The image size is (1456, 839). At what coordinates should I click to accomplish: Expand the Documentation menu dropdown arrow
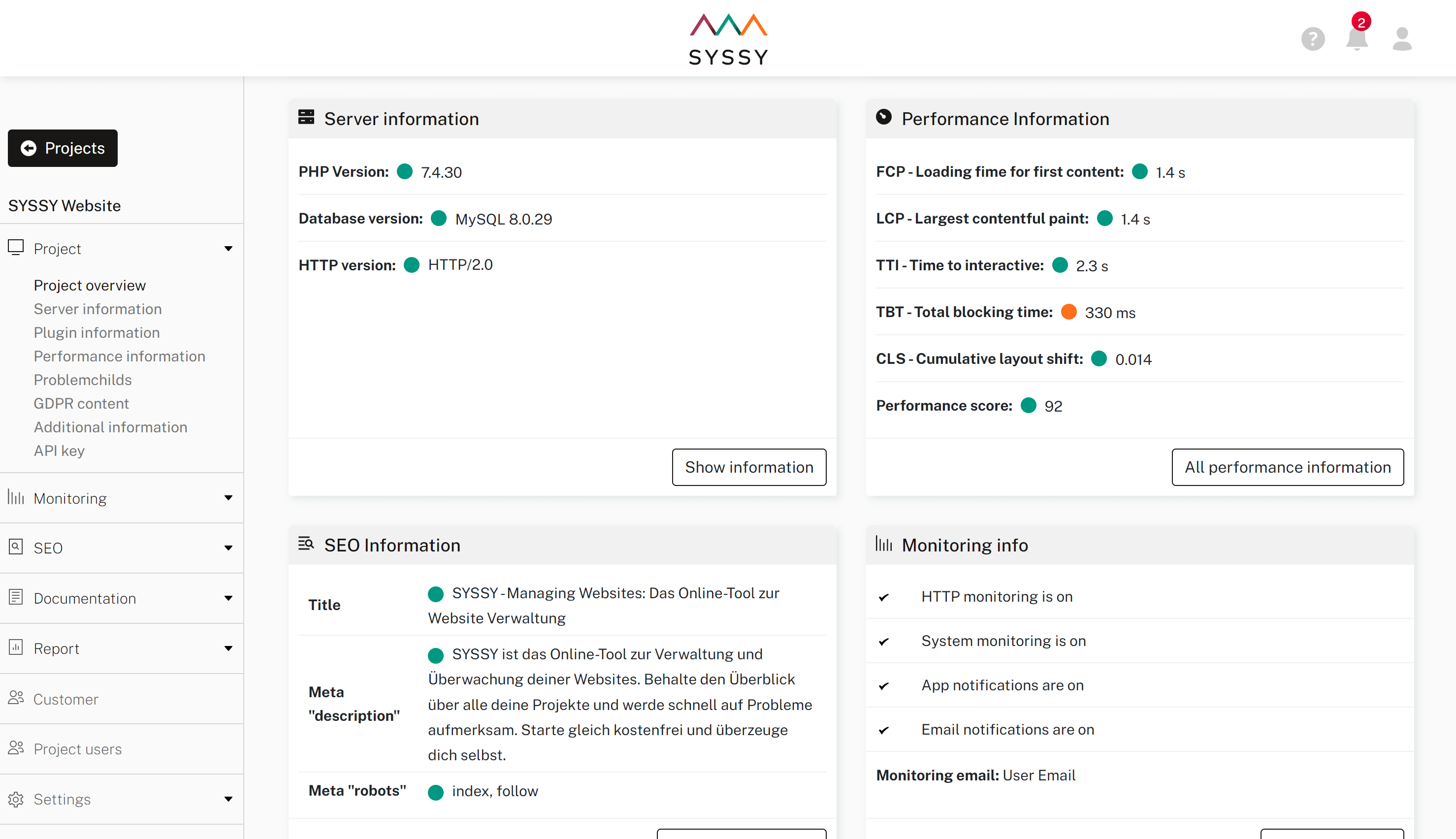[228, 598]
